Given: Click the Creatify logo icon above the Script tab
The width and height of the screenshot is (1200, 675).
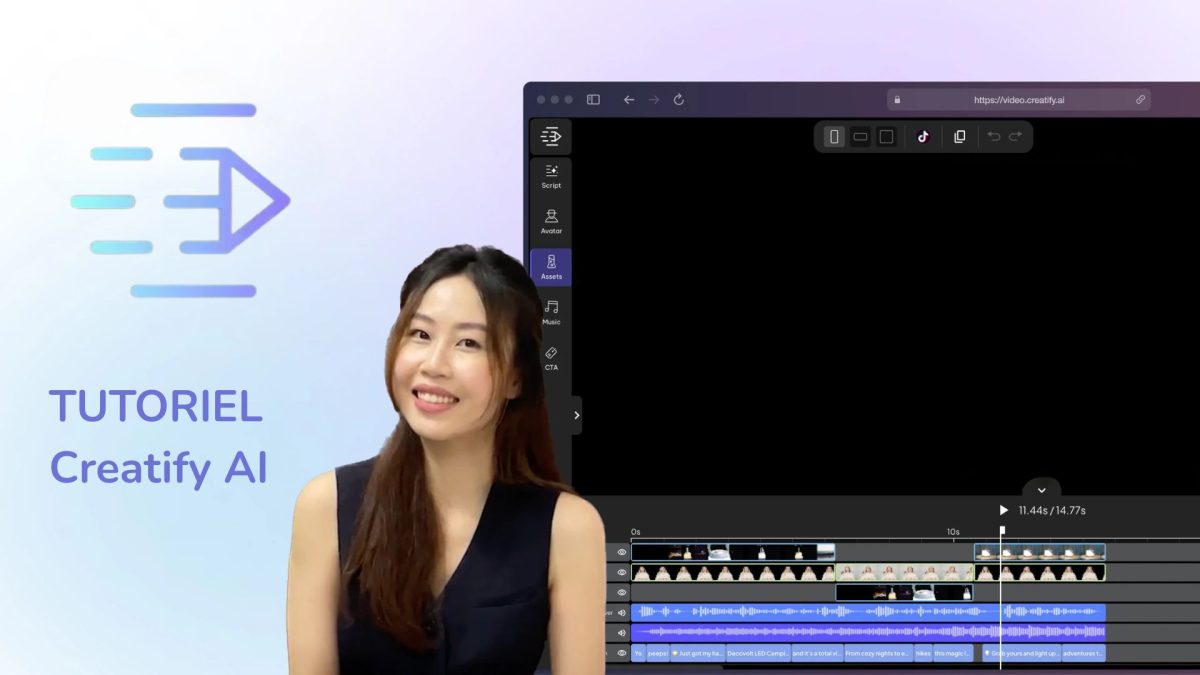Looking at the screenshot, I should (x=550, y=136).
